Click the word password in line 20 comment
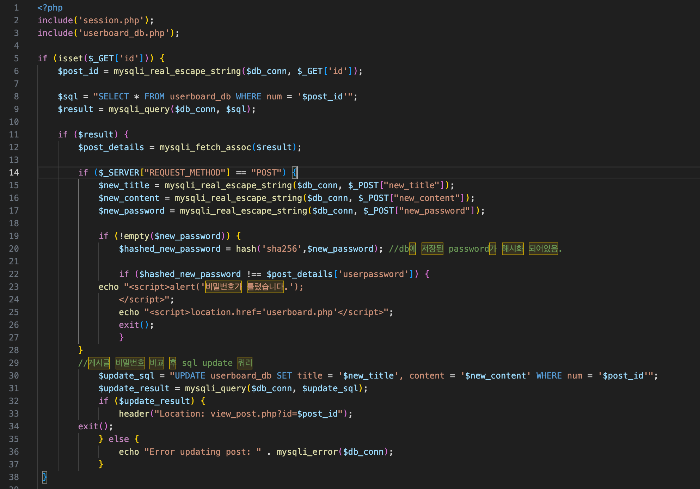Screen dimensions: 700x489 click(x=468, y=249)
